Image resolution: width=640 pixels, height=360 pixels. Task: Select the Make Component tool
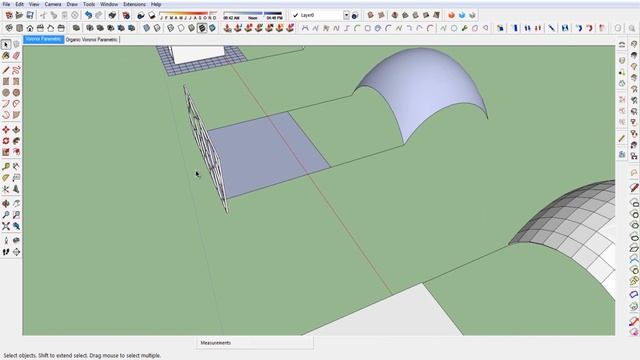tap(16, 44)
